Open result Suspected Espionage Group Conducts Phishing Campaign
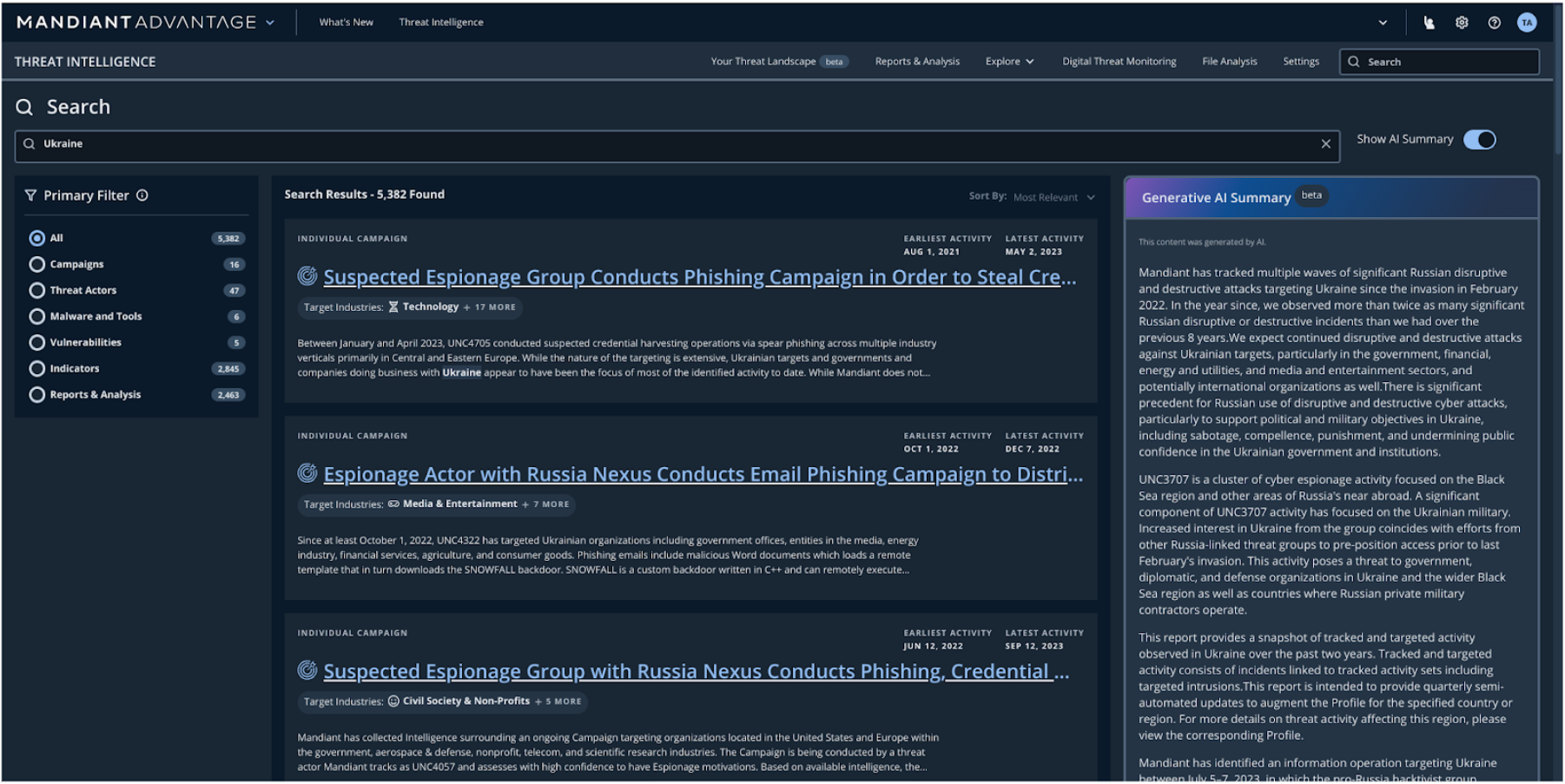This screenshot has height=784, width=1565. tap(700, 277)
